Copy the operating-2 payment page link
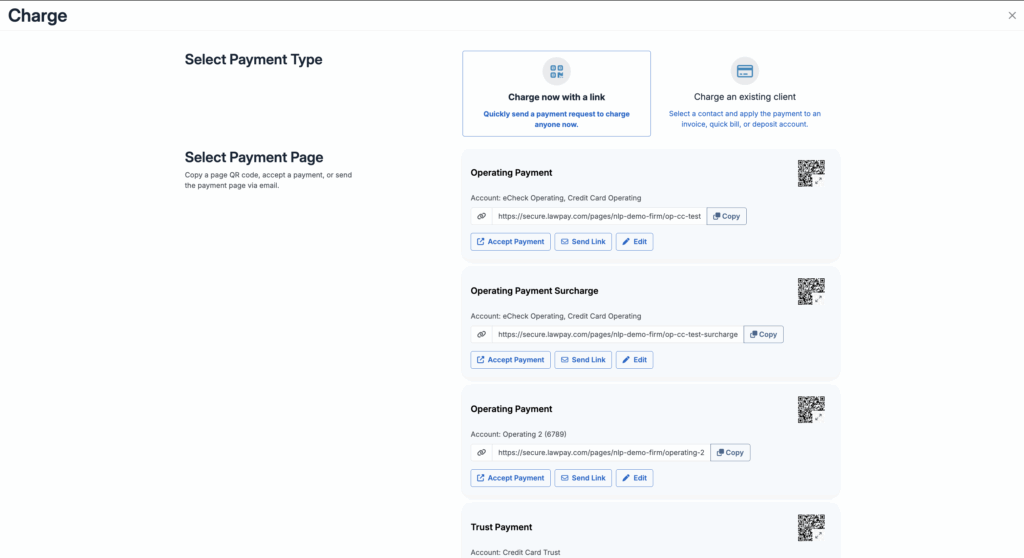 click(730, 452)
